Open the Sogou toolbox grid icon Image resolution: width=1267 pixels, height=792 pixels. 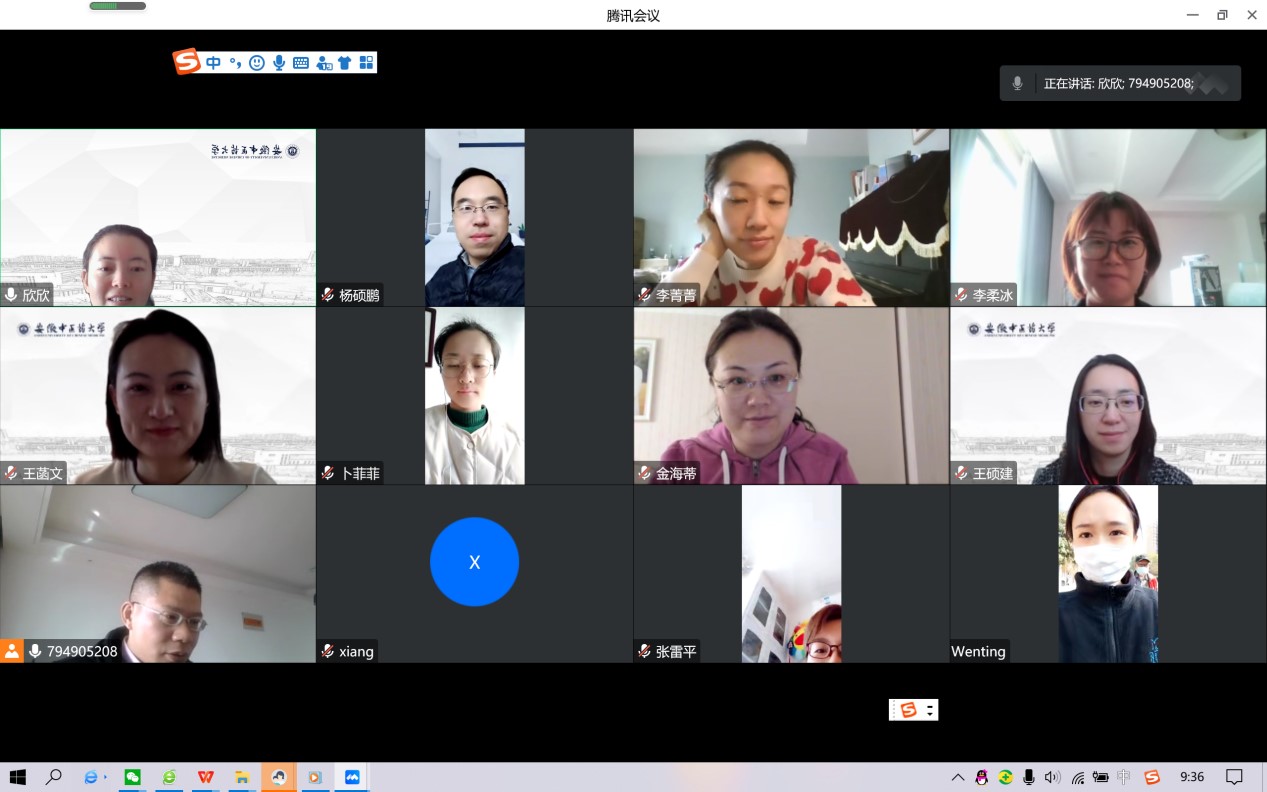pos(366,63)
